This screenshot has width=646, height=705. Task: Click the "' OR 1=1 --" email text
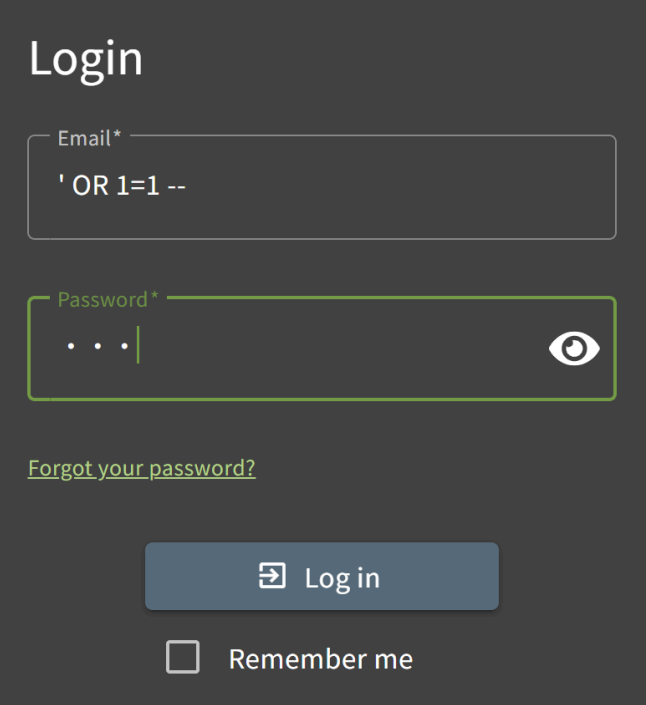[124, 186]
